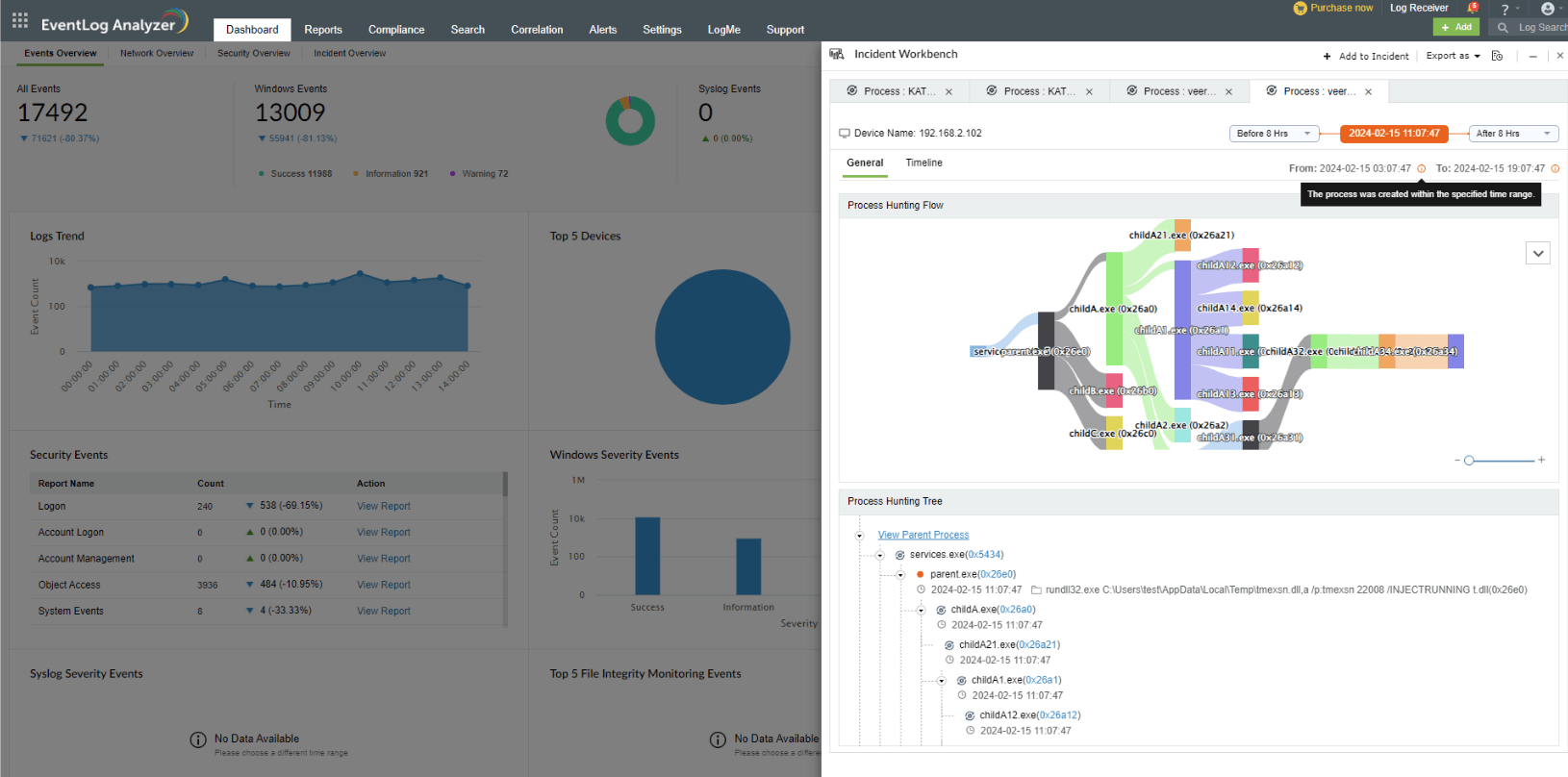Open the Correlation tab
The image size is (1568, 777).
click(537, 30)
